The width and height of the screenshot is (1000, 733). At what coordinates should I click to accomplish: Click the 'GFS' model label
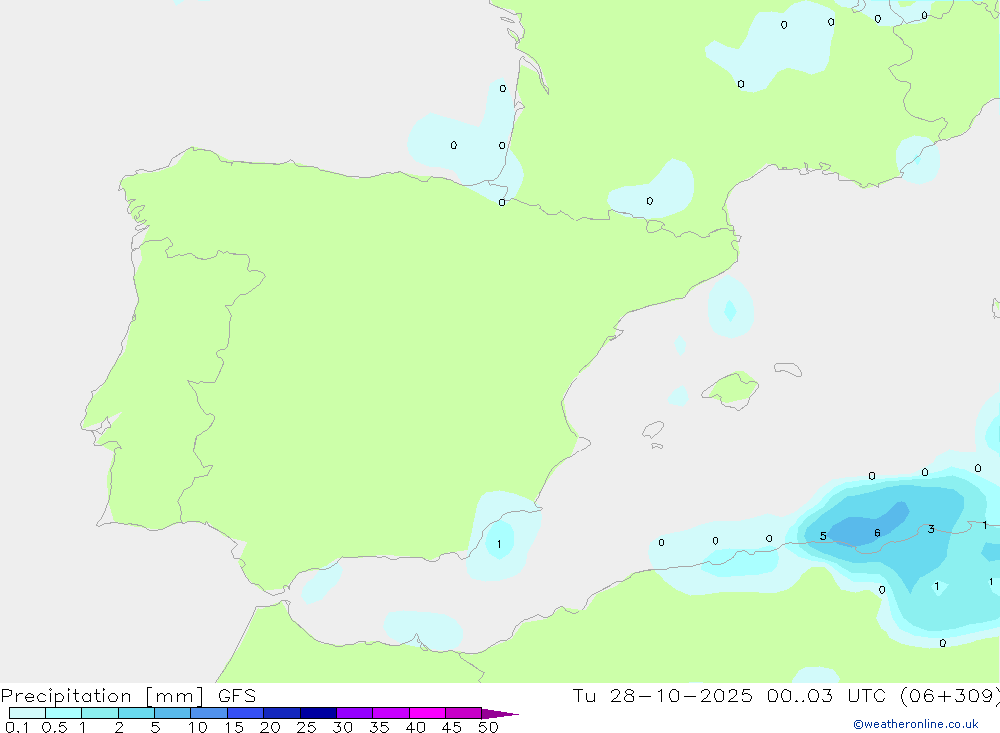click(x=237, y=696)
